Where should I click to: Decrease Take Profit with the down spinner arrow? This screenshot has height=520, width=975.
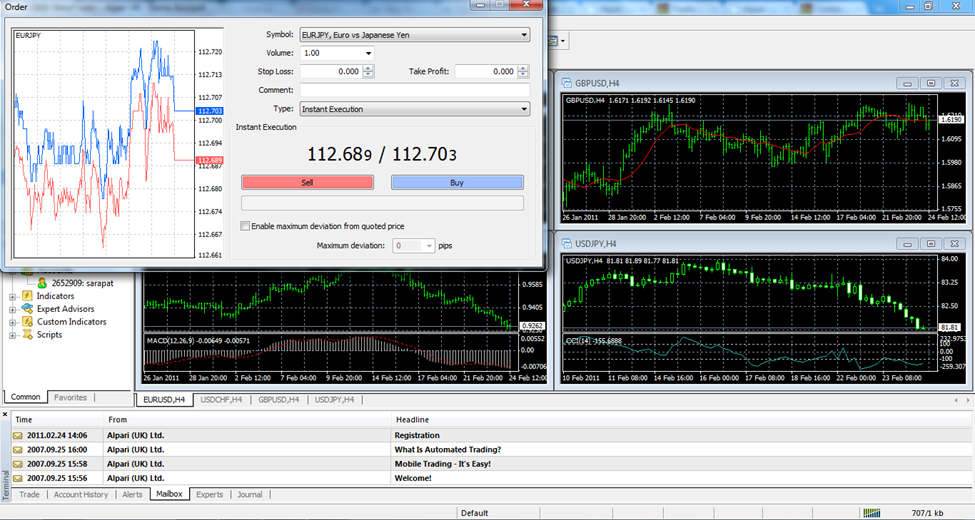523,75
